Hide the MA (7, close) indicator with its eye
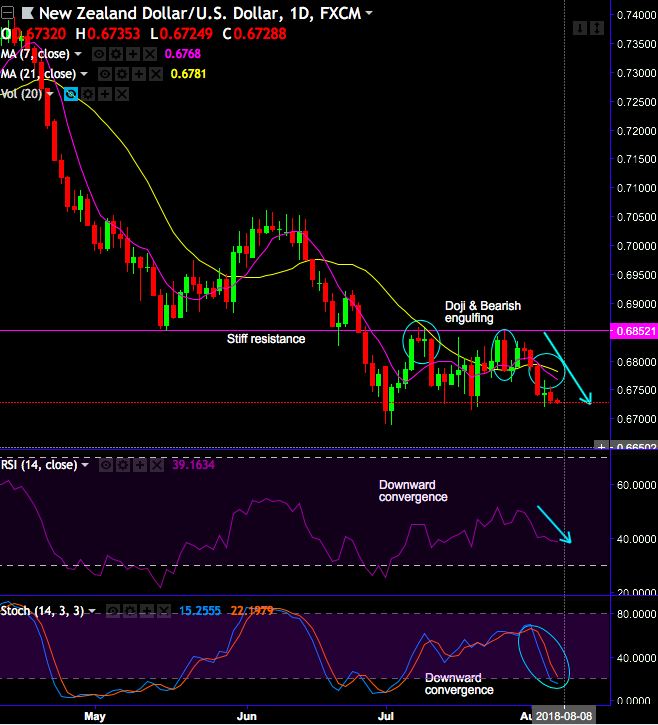Image resolution: width=658 pixels, height=725 pixels. [x=99, y=54]
